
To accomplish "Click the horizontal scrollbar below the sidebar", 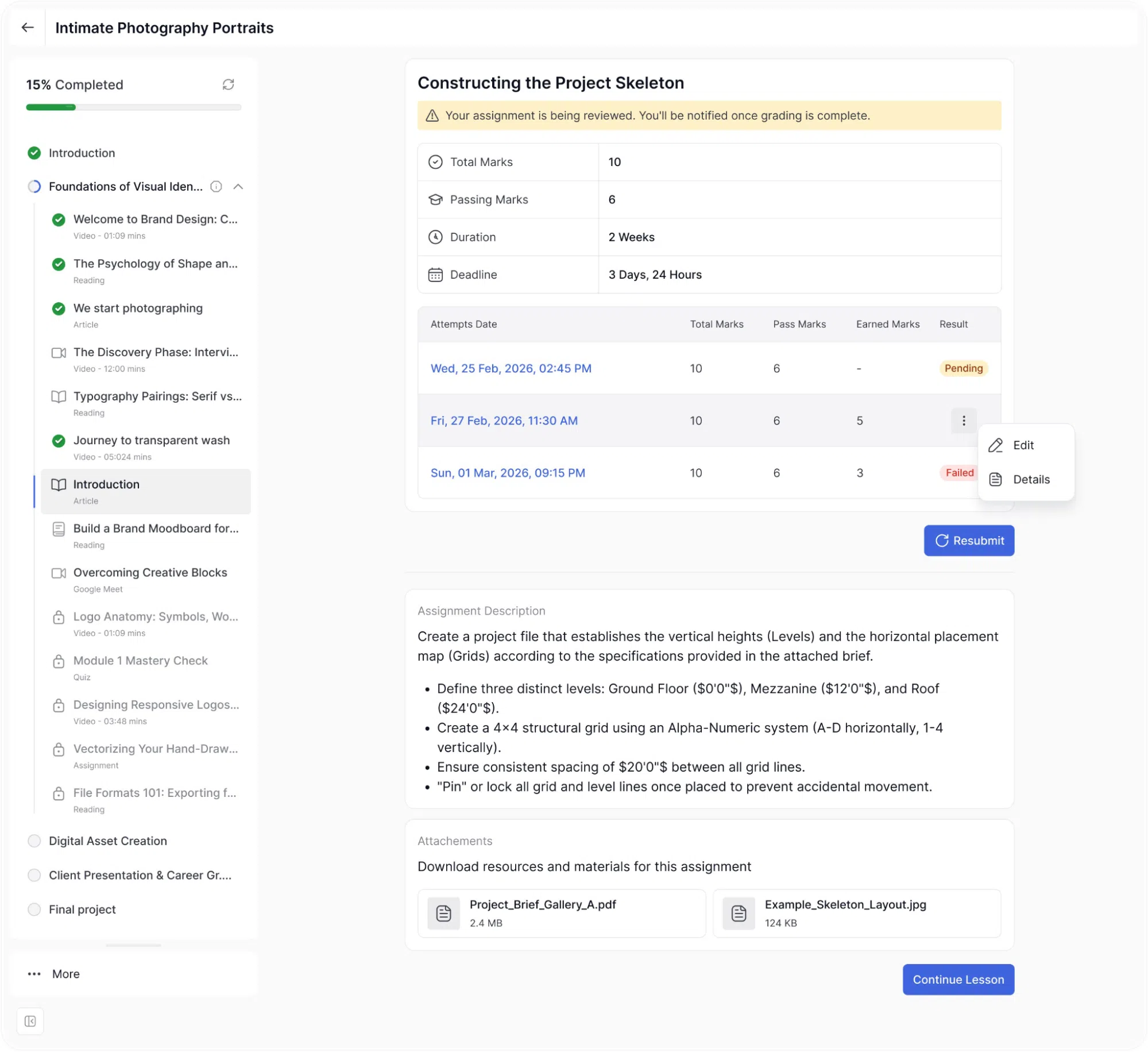I will [133, 945].
